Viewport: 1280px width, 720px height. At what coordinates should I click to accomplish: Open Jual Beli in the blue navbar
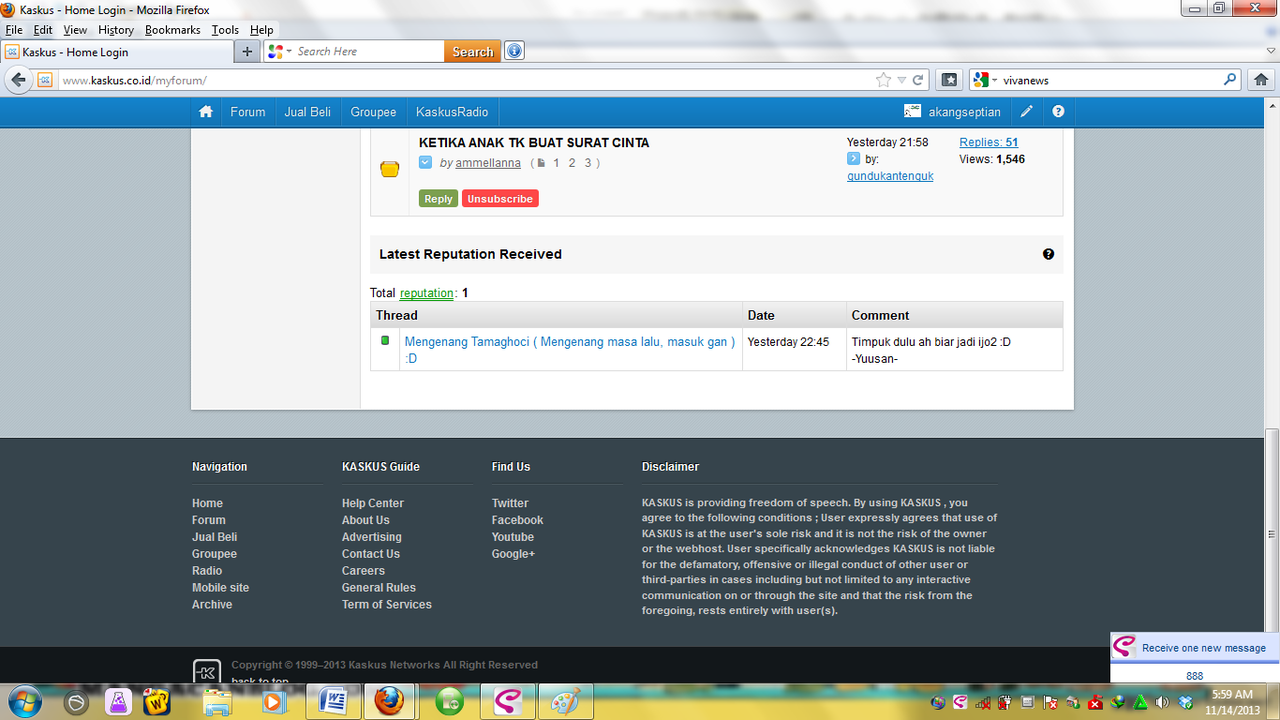click(307, 112)
